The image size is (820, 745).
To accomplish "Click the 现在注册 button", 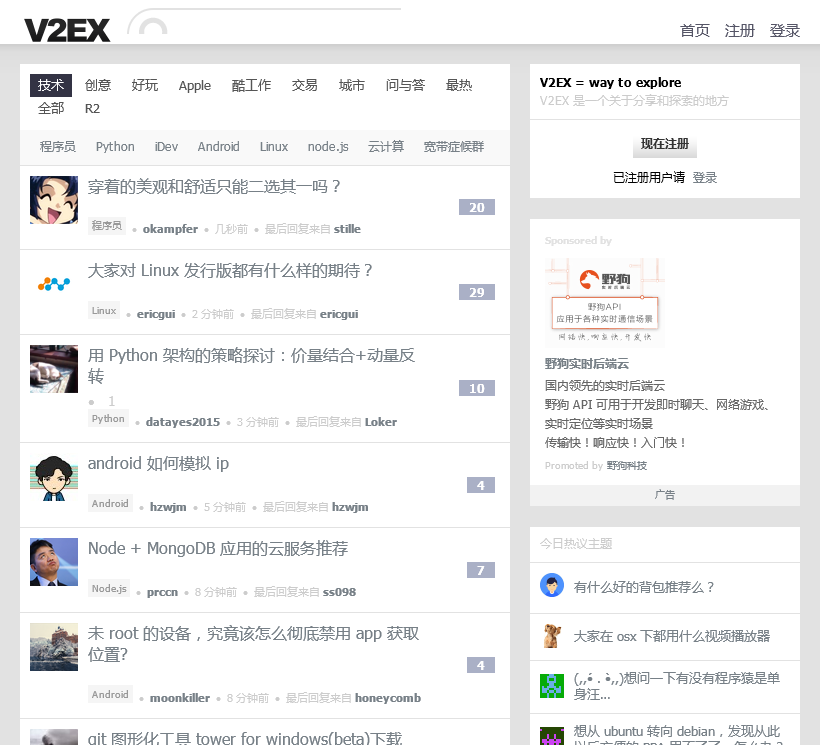I will point(665,144).
